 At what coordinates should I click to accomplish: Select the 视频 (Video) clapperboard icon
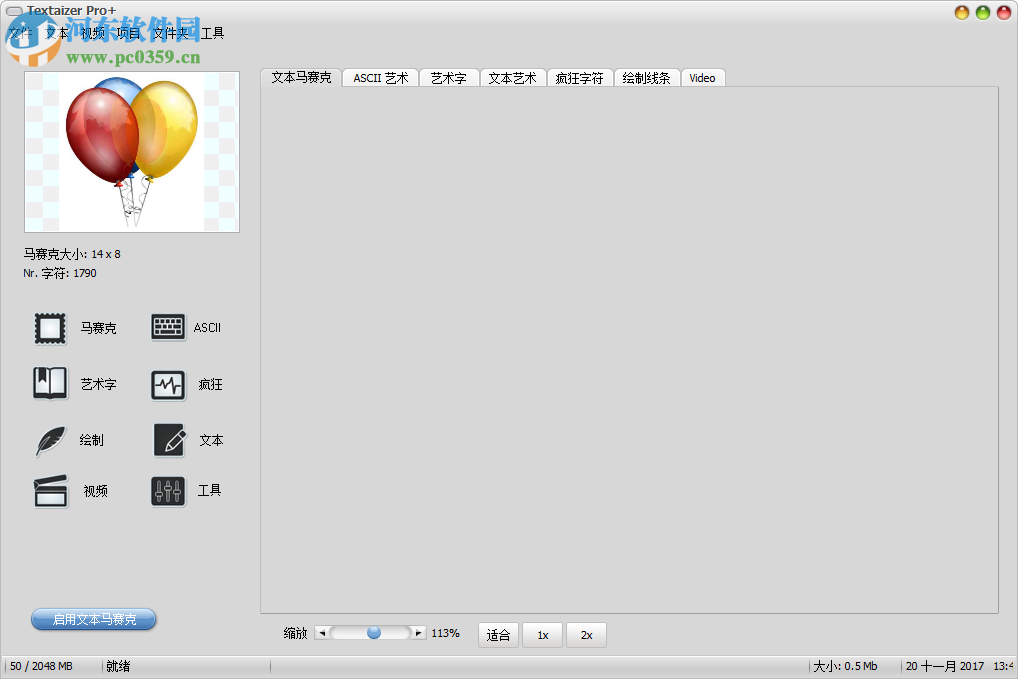(x=50, y=490)
